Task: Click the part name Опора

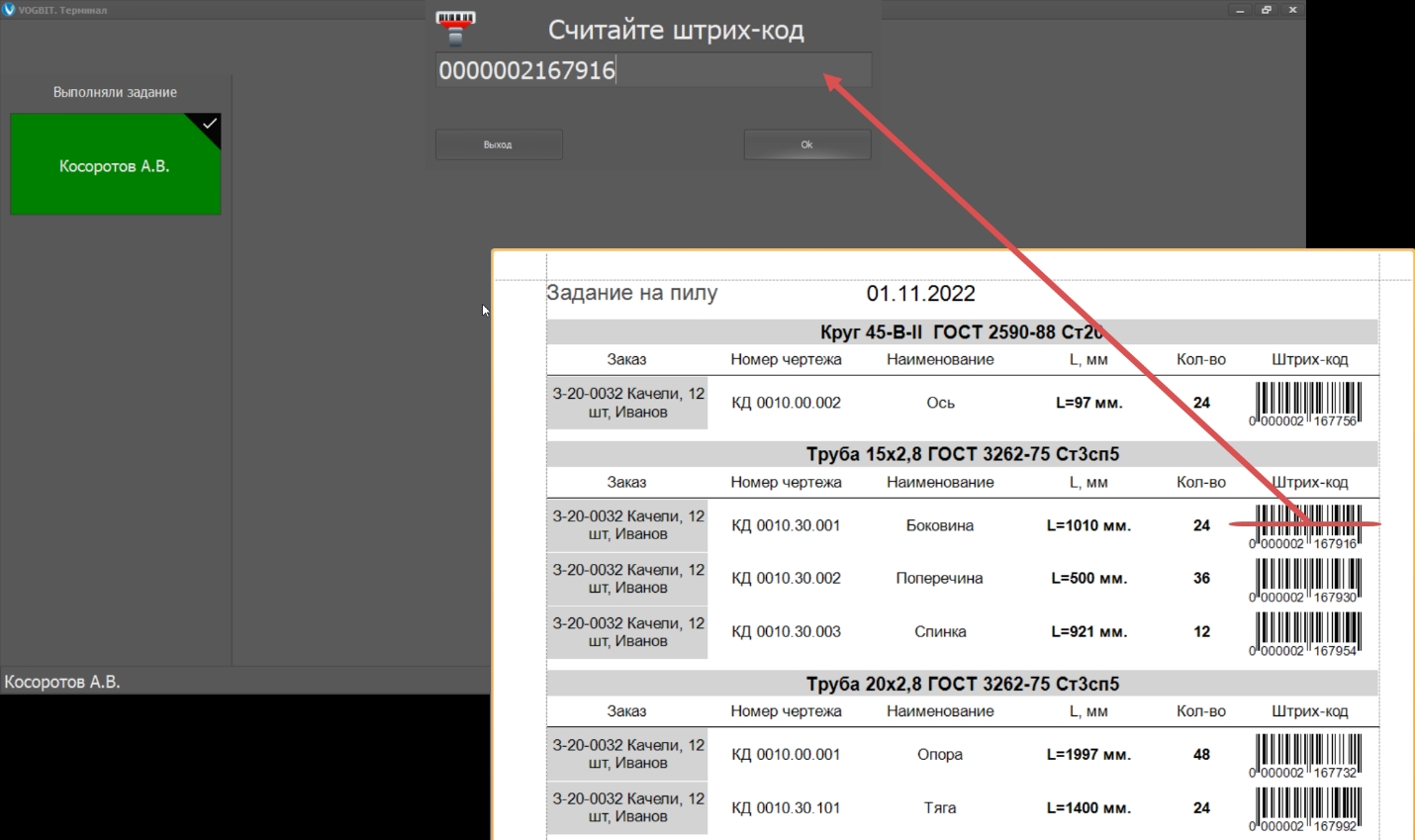Action: point(940,754)
